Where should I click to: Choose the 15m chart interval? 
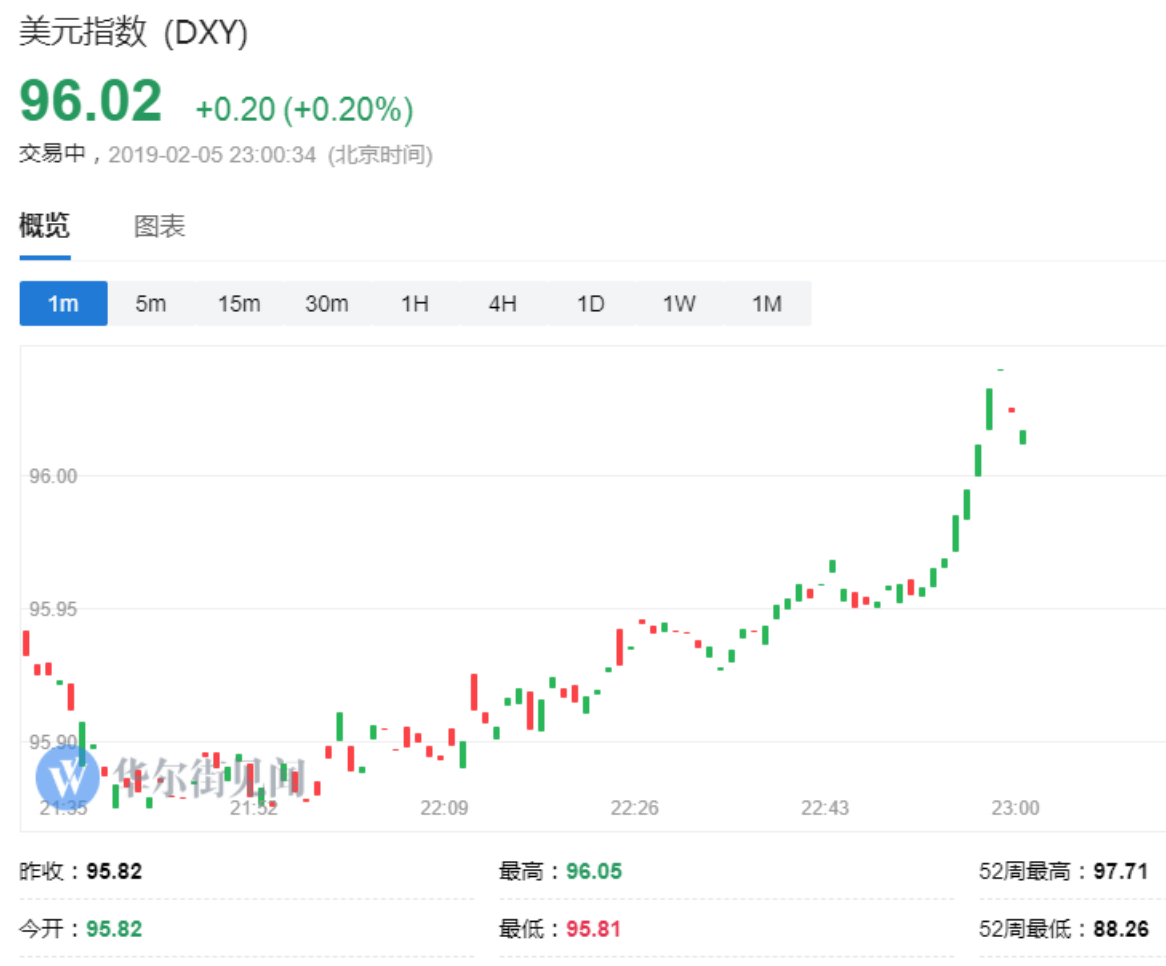point(239,303)
